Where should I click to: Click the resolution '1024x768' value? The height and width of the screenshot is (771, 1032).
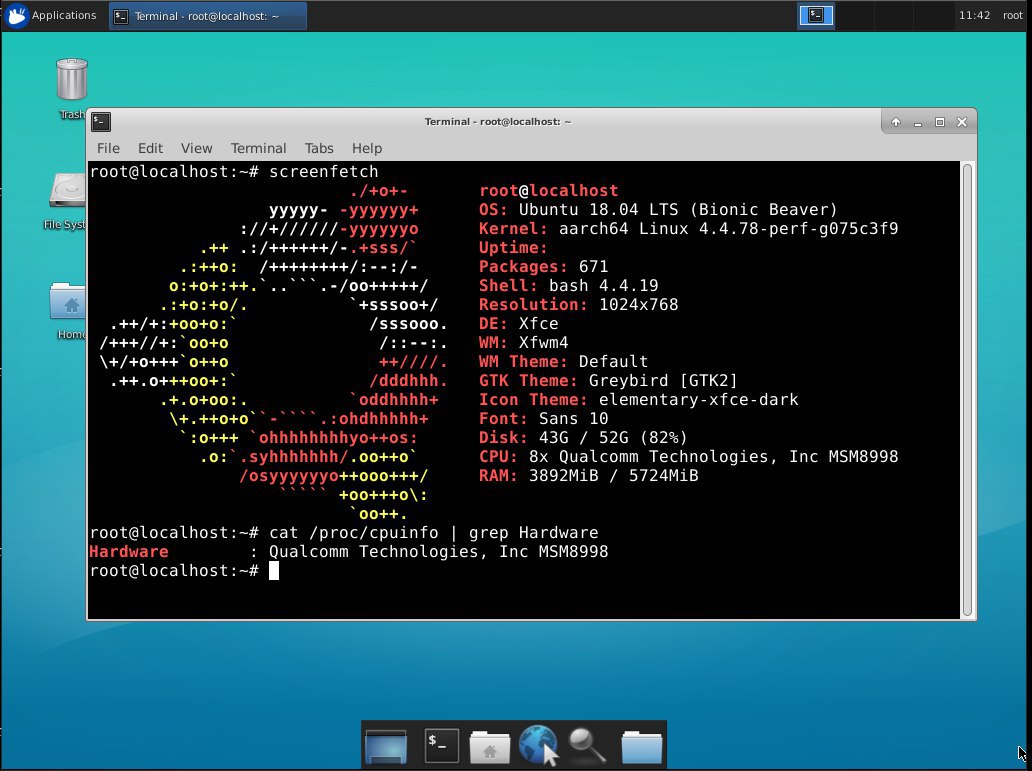tap(638, 305)
